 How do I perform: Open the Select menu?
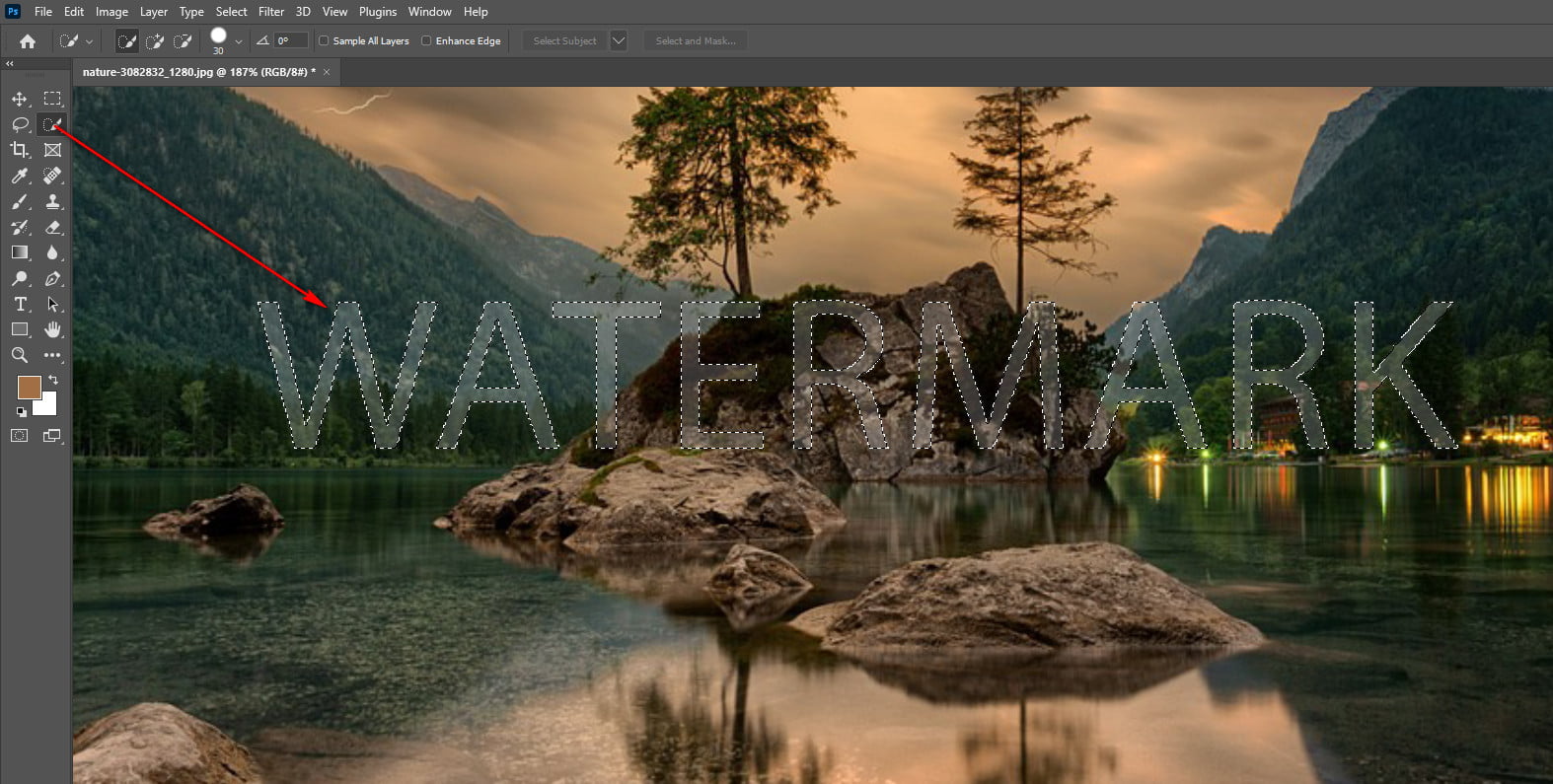(x=232, y=12)
